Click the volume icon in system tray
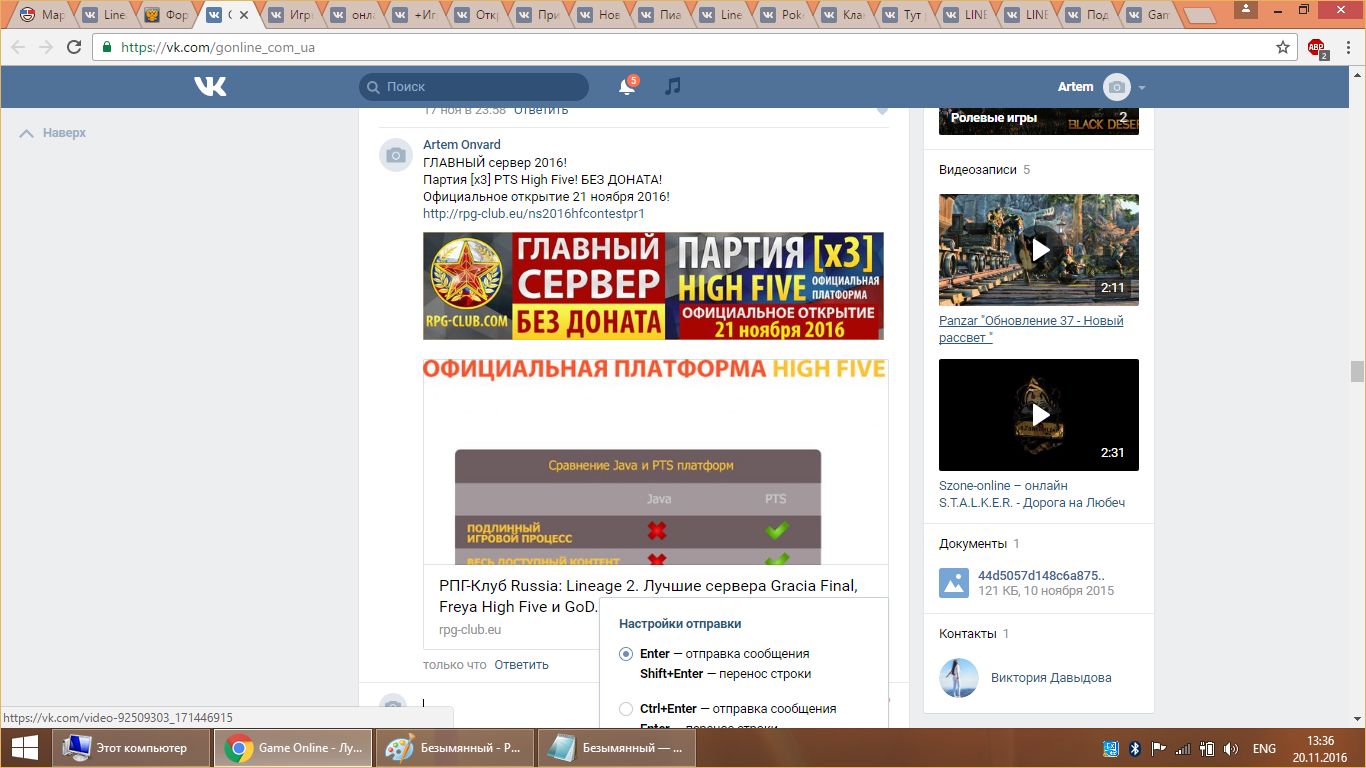The image size is (1366, 768). point(1230,748)
